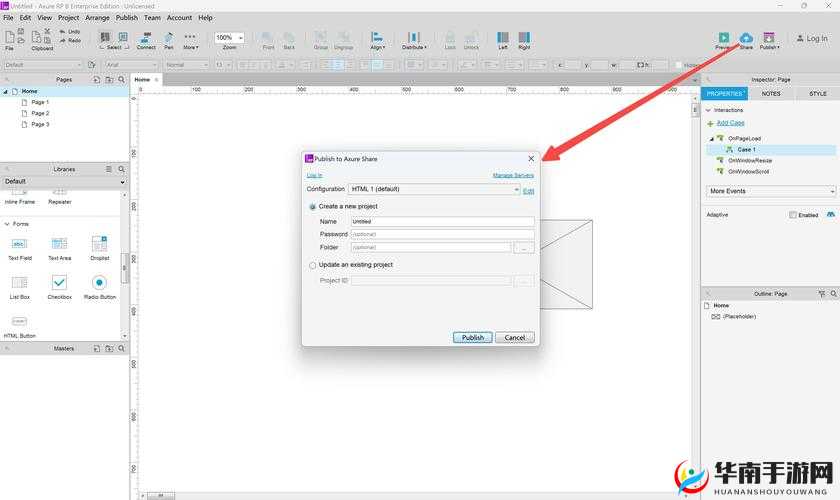
Task: Click the List Box widget icon
Action: pos(20,283)
